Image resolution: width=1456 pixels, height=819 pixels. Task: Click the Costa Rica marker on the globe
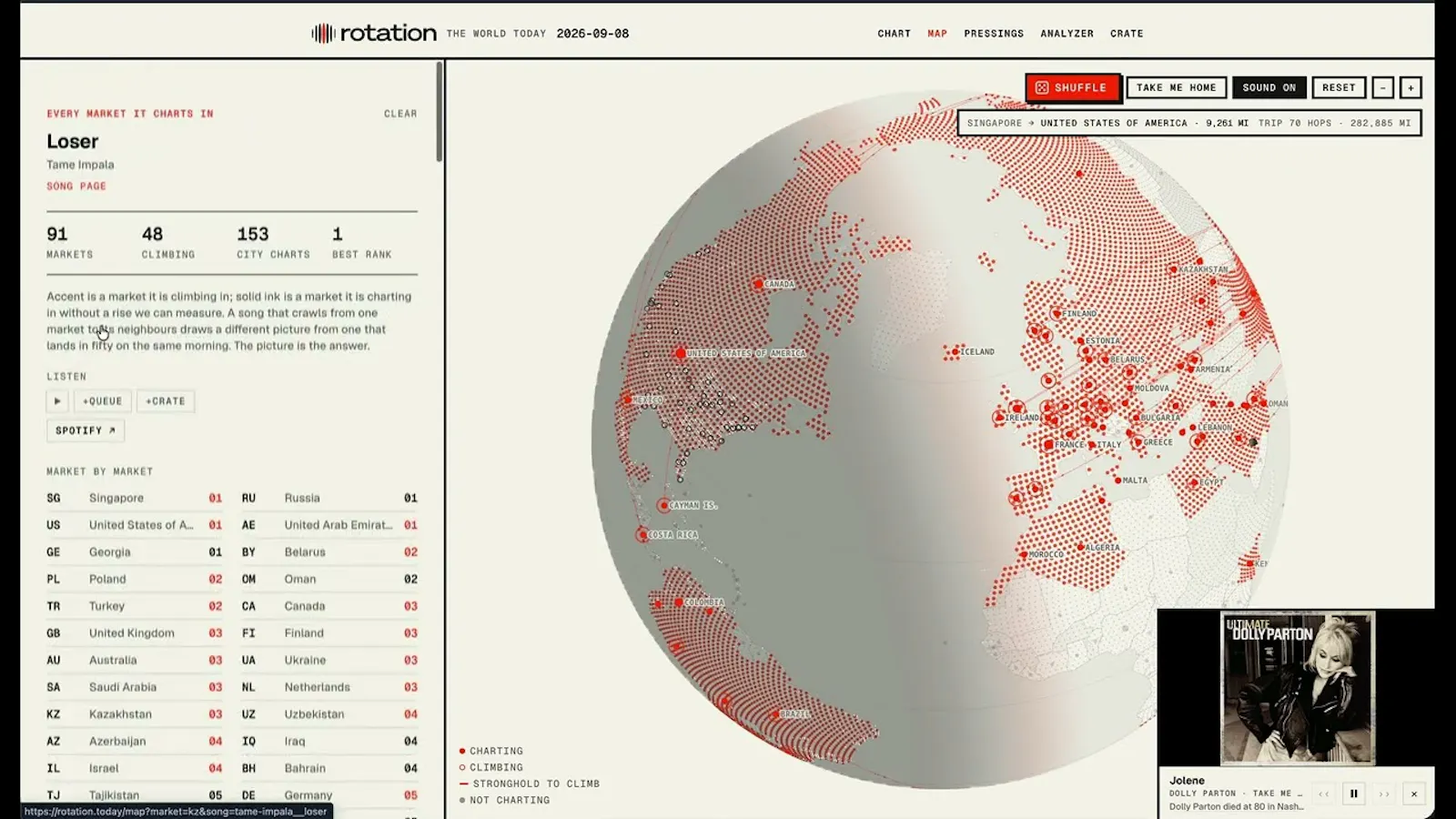[x=642, y=535]
